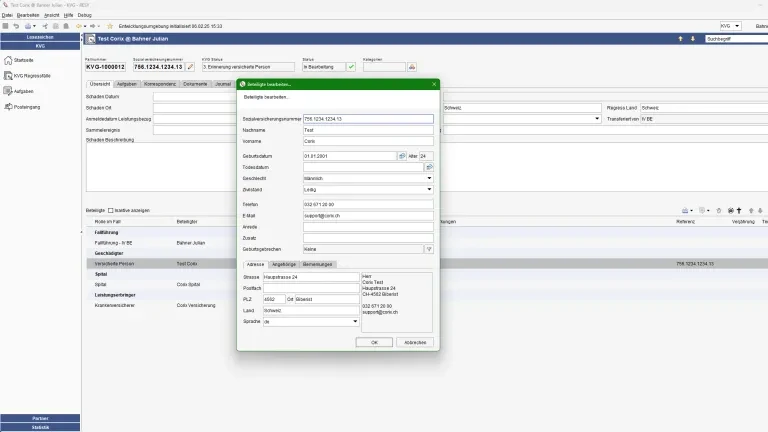The width and height of the screenshot is (768, 432).
Task: Click the Abbrechen button
Action: click(414, 342)
